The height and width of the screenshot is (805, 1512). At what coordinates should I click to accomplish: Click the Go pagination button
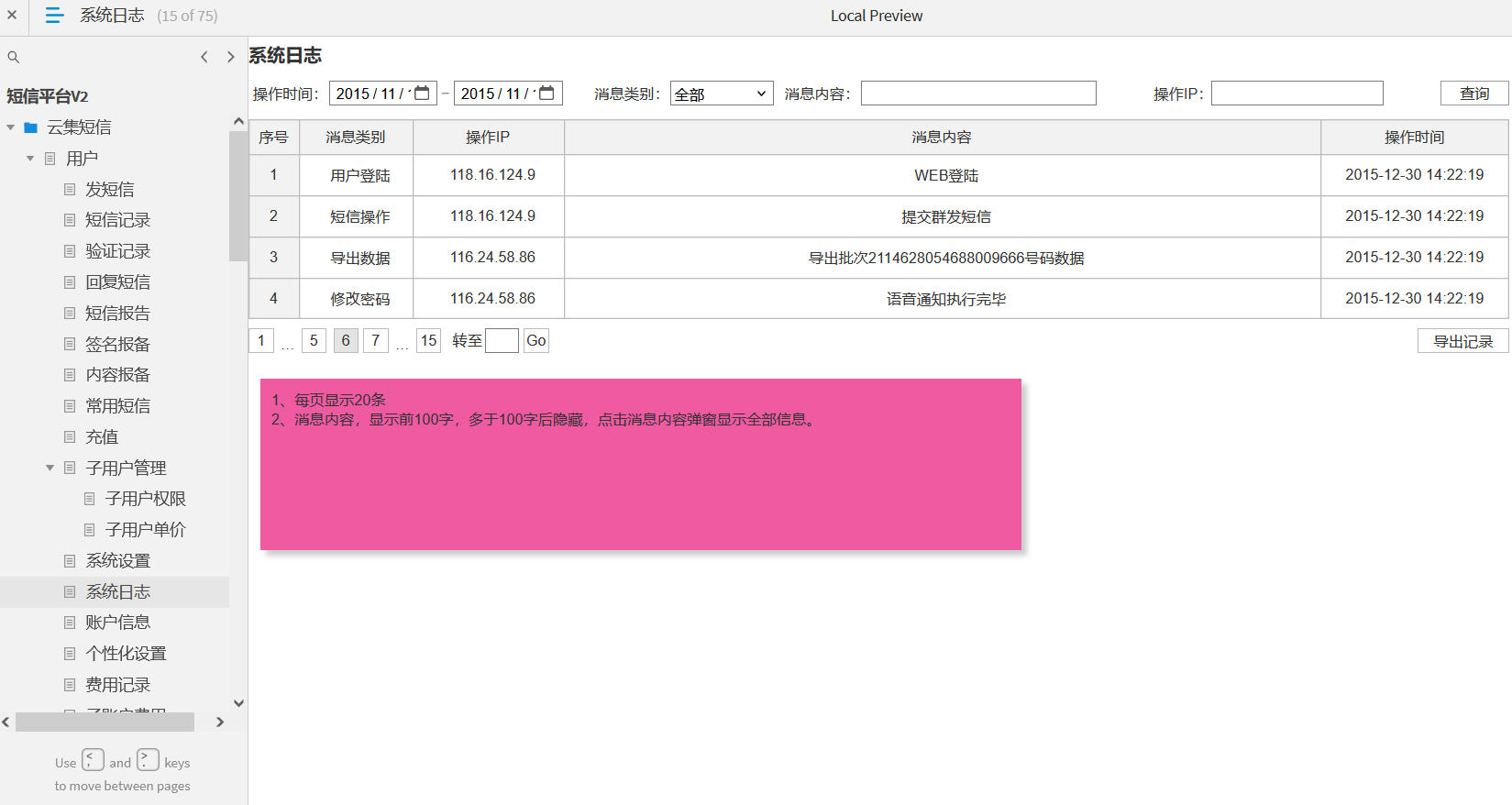tap(536, 340)
